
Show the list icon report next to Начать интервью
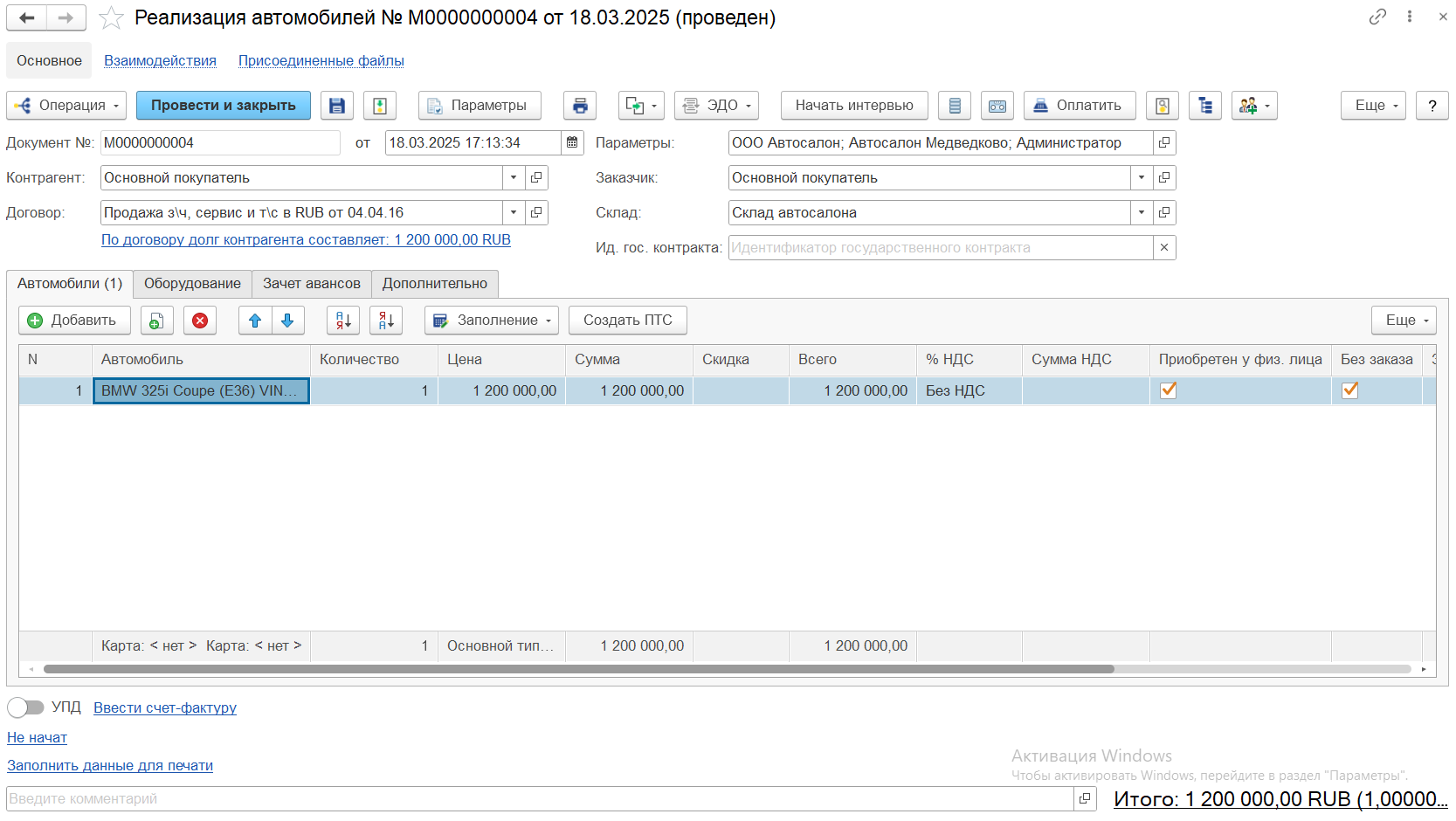(955, 106)
